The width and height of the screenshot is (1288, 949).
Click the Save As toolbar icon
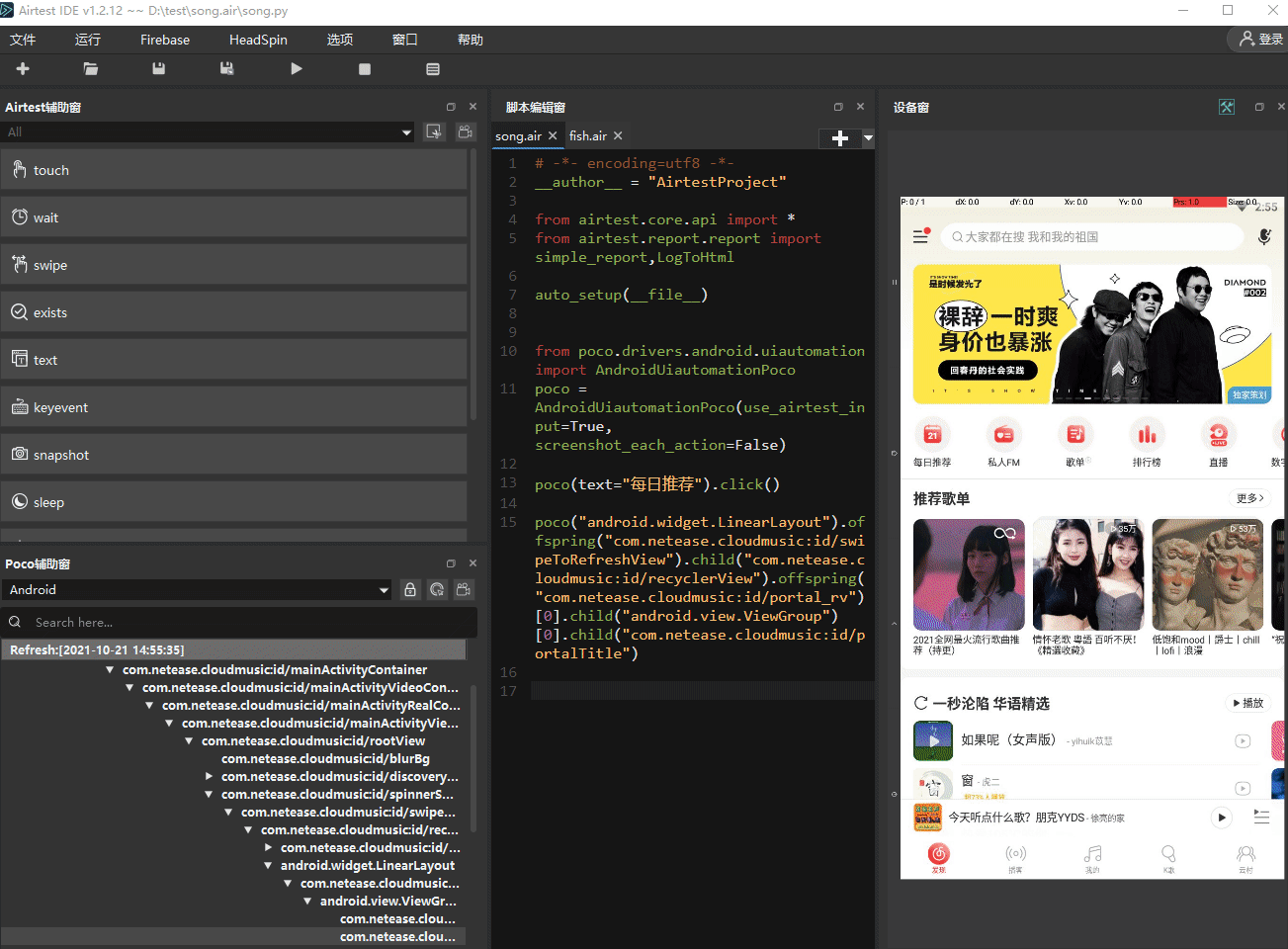227,69
